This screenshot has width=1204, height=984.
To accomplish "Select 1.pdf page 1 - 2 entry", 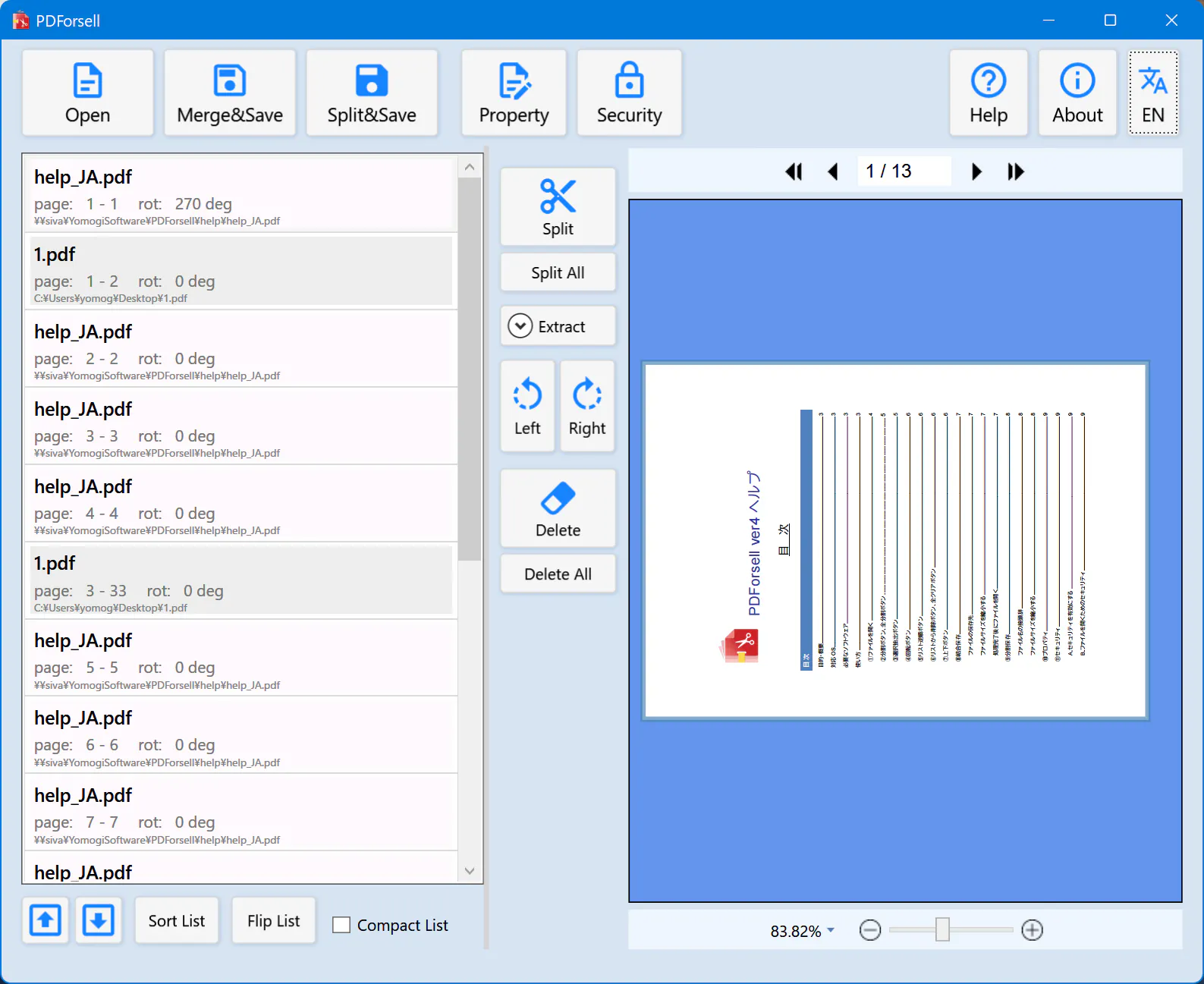I will [x=241, y=272].
